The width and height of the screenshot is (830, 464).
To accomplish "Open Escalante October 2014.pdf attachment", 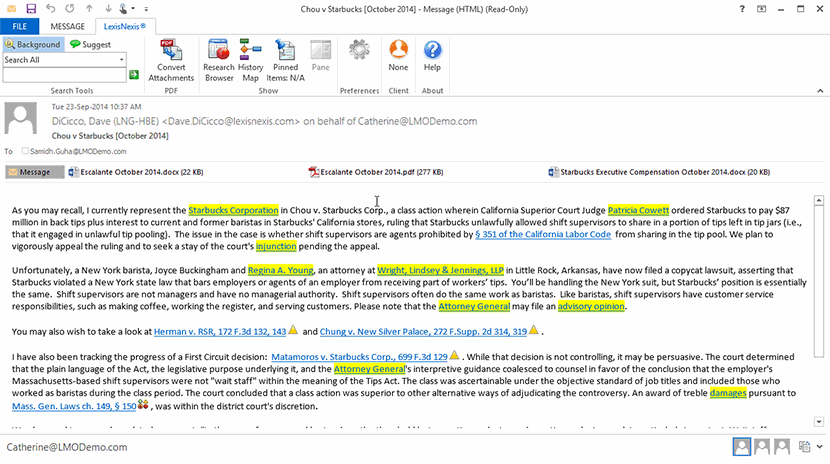I will [376, 172].
